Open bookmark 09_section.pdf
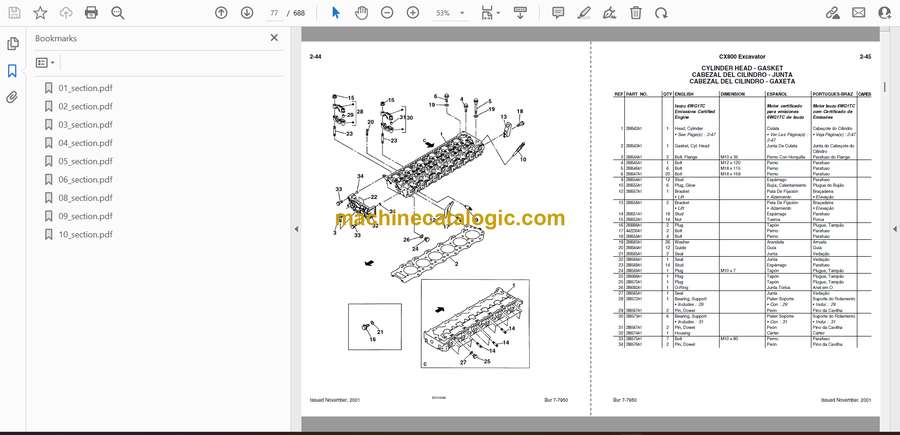 (x=85, y=216)
